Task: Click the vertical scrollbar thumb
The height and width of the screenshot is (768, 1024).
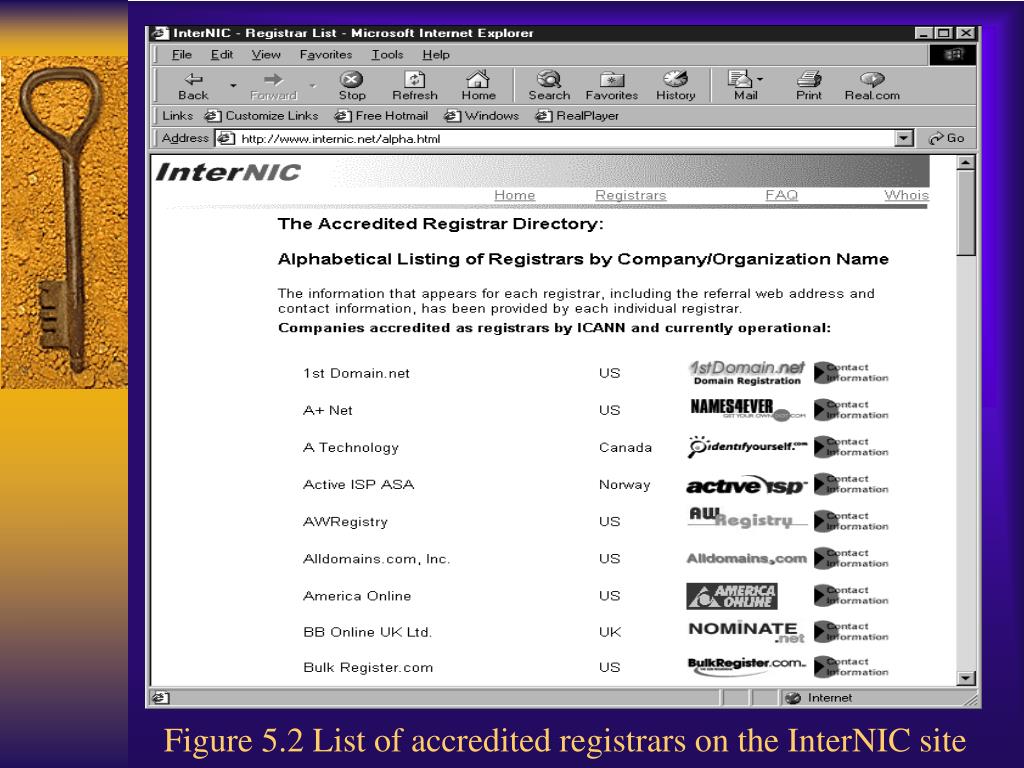Action: (x=966, y=214)
